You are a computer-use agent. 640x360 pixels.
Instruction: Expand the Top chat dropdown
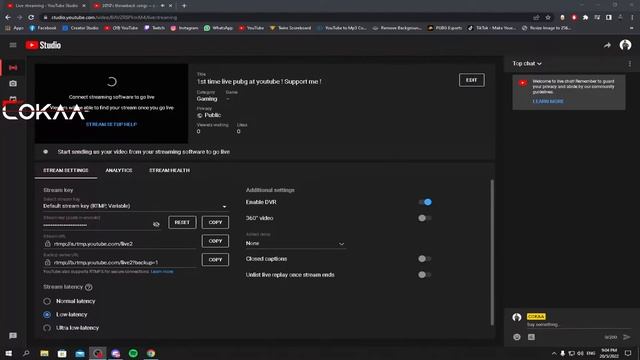(527, 64)
